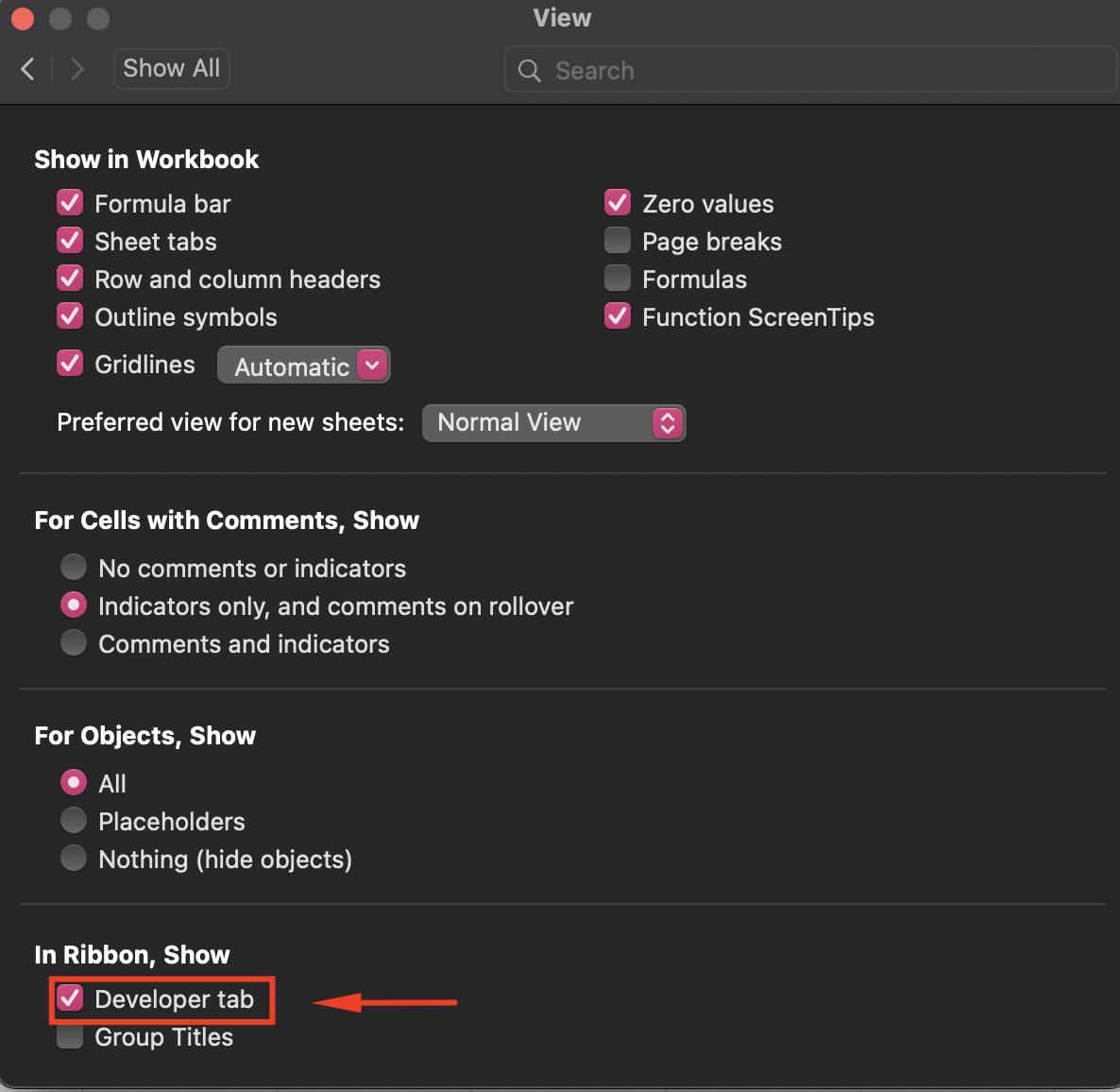
Task: Enable Group Titles in the ribbon
Action: pyautogui.click(x=69, y=1035)
